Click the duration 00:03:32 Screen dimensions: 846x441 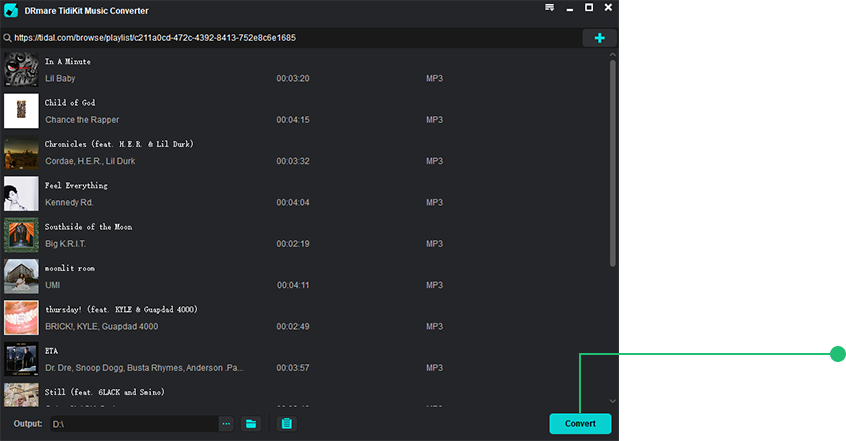coord(293,161)
